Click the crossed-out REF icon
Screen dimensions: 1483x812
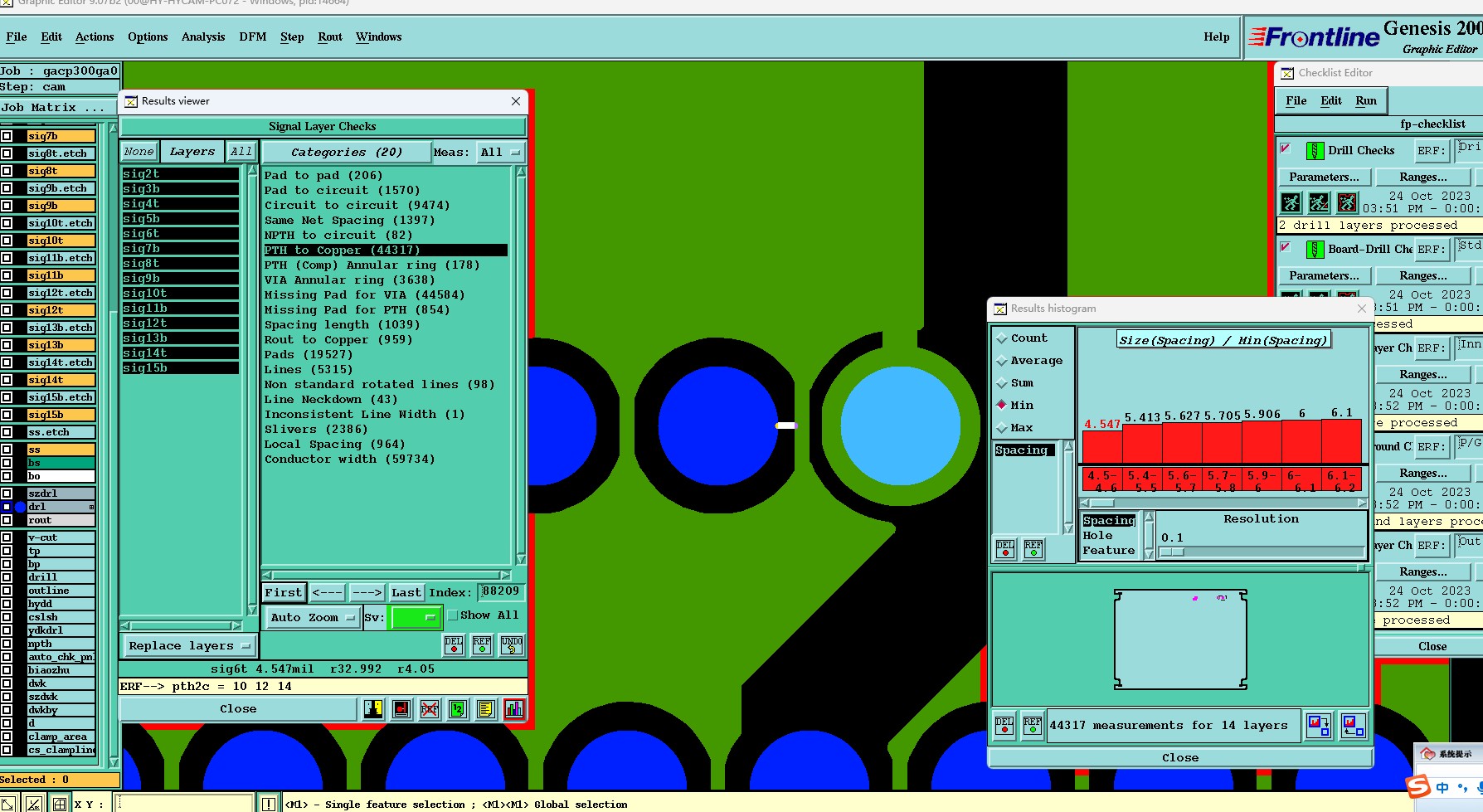point(430,709)
